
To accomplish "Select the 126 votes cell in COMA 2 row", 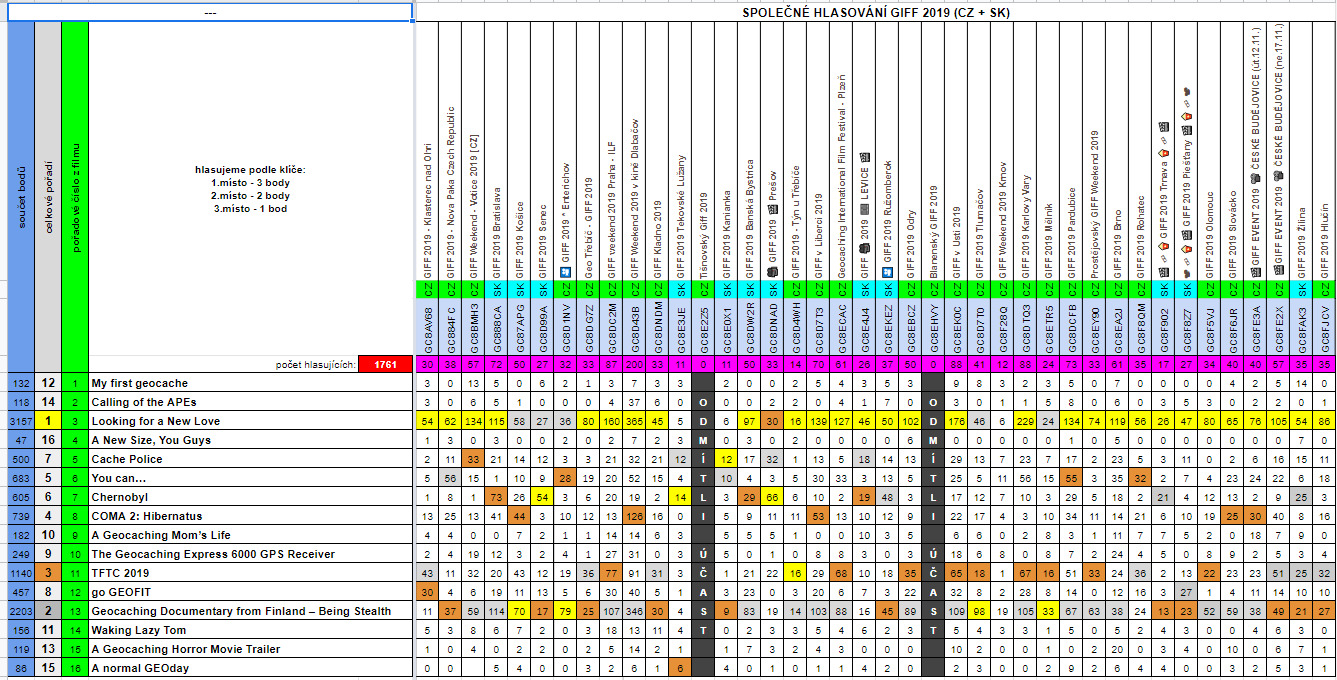I will tap(634, 516).
